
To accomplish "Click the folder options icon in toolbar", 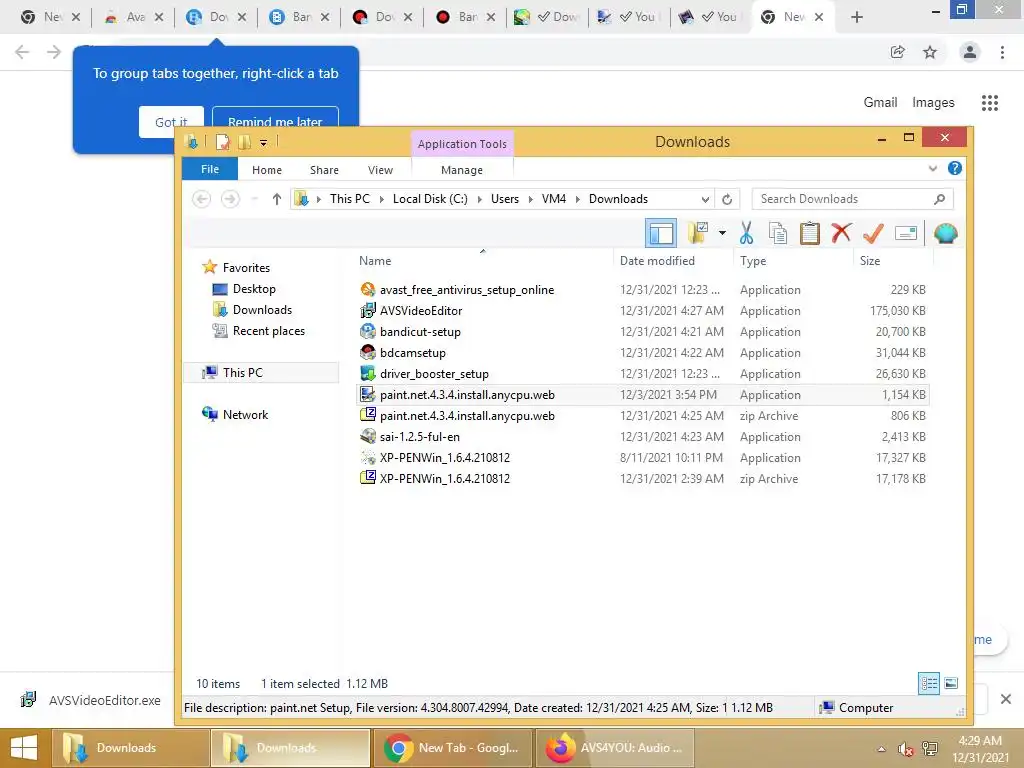I will pos(697,232).
